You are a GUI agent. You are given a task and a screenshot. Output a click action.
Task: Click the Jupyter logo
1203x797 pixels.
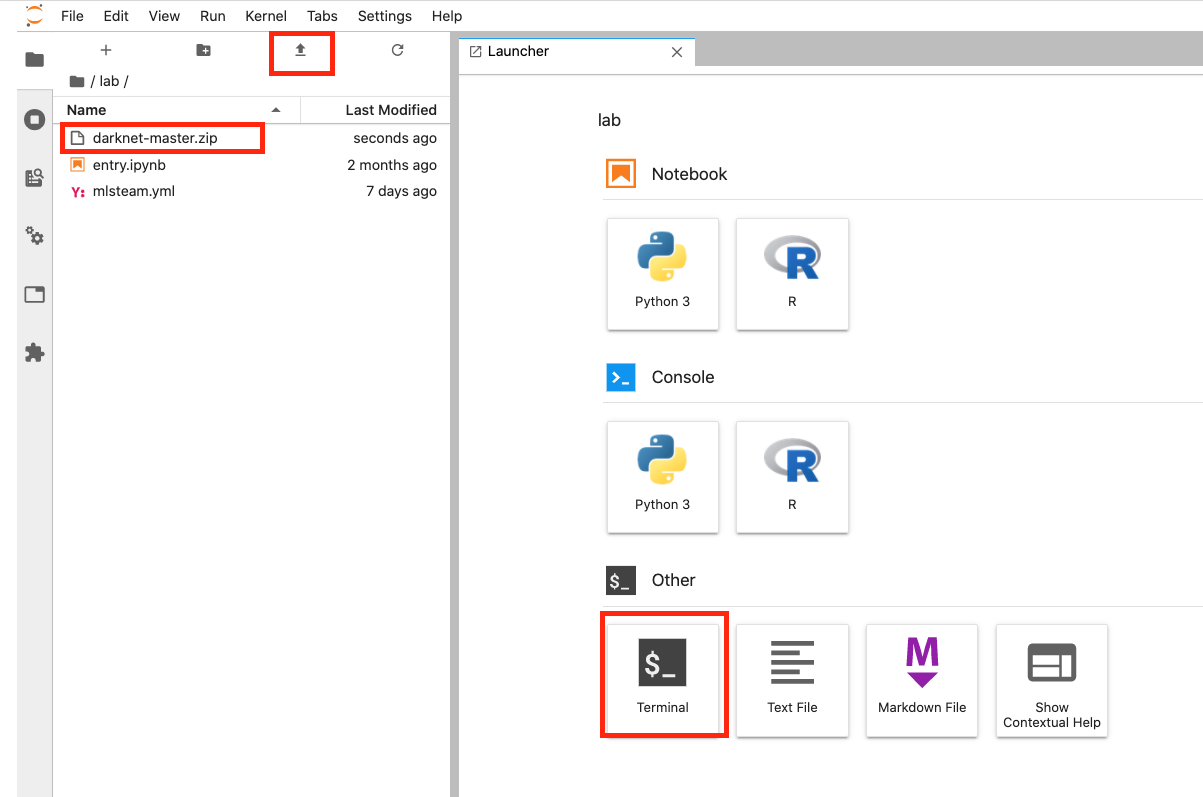coord(35,15)
